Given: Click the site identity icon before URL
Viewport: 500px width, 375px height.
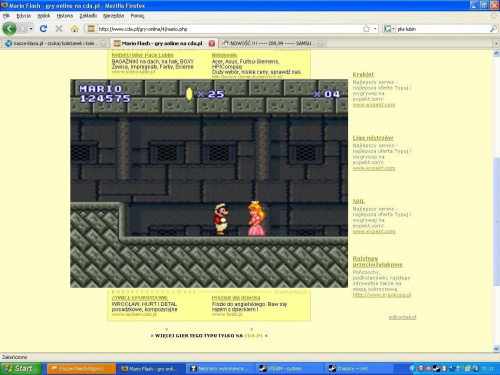Looking at the screenshot, I should pos(91,29).
